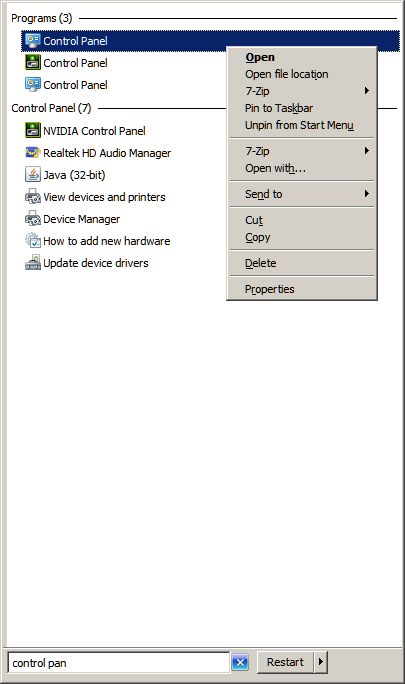This screenshot has width=405, height=684.
Task: Expand the Send to submenu arrow
Action: (x=367, y=194)
